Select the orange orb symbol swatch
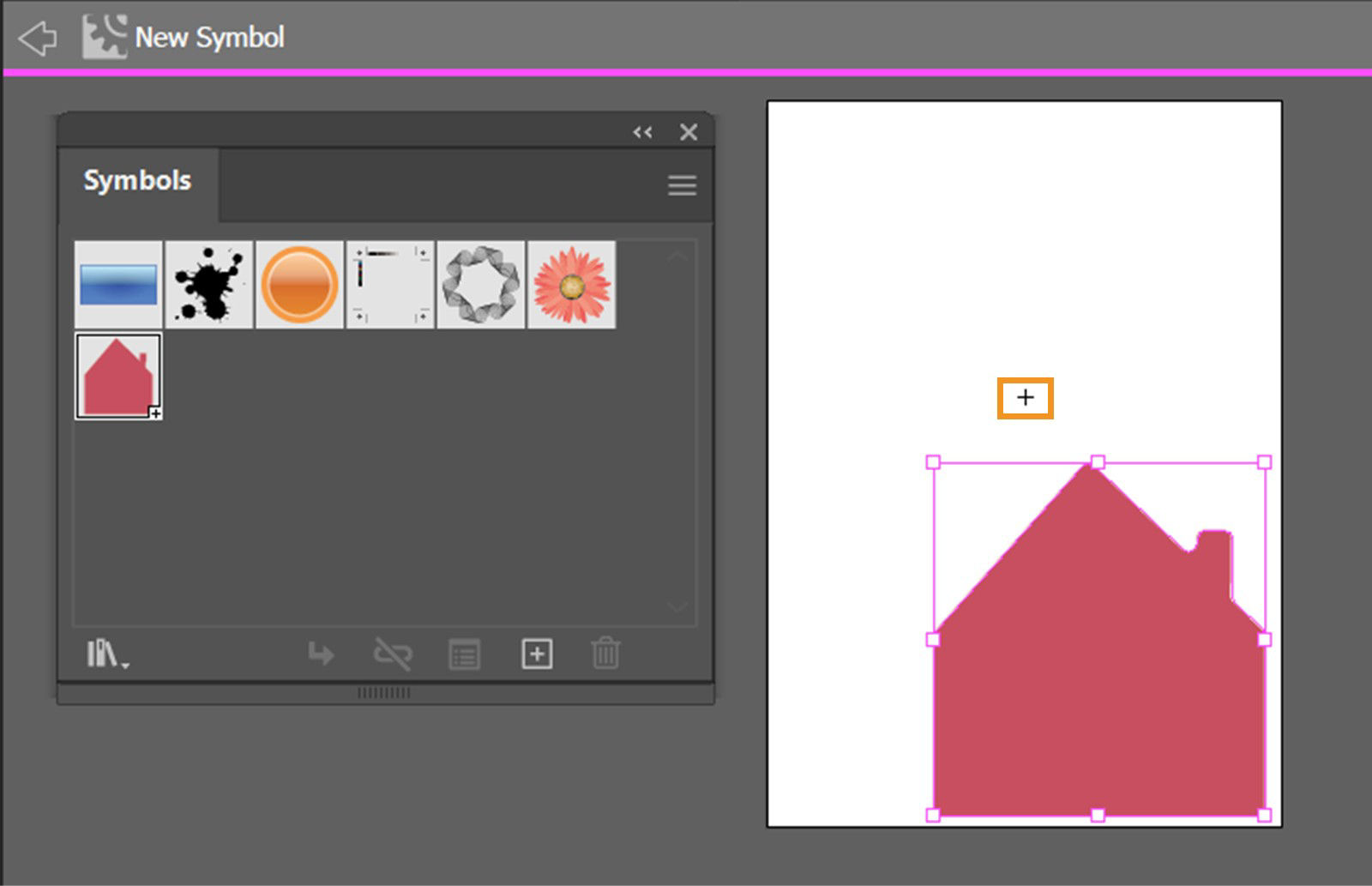The image size is (1372, 886). (299, 285)
